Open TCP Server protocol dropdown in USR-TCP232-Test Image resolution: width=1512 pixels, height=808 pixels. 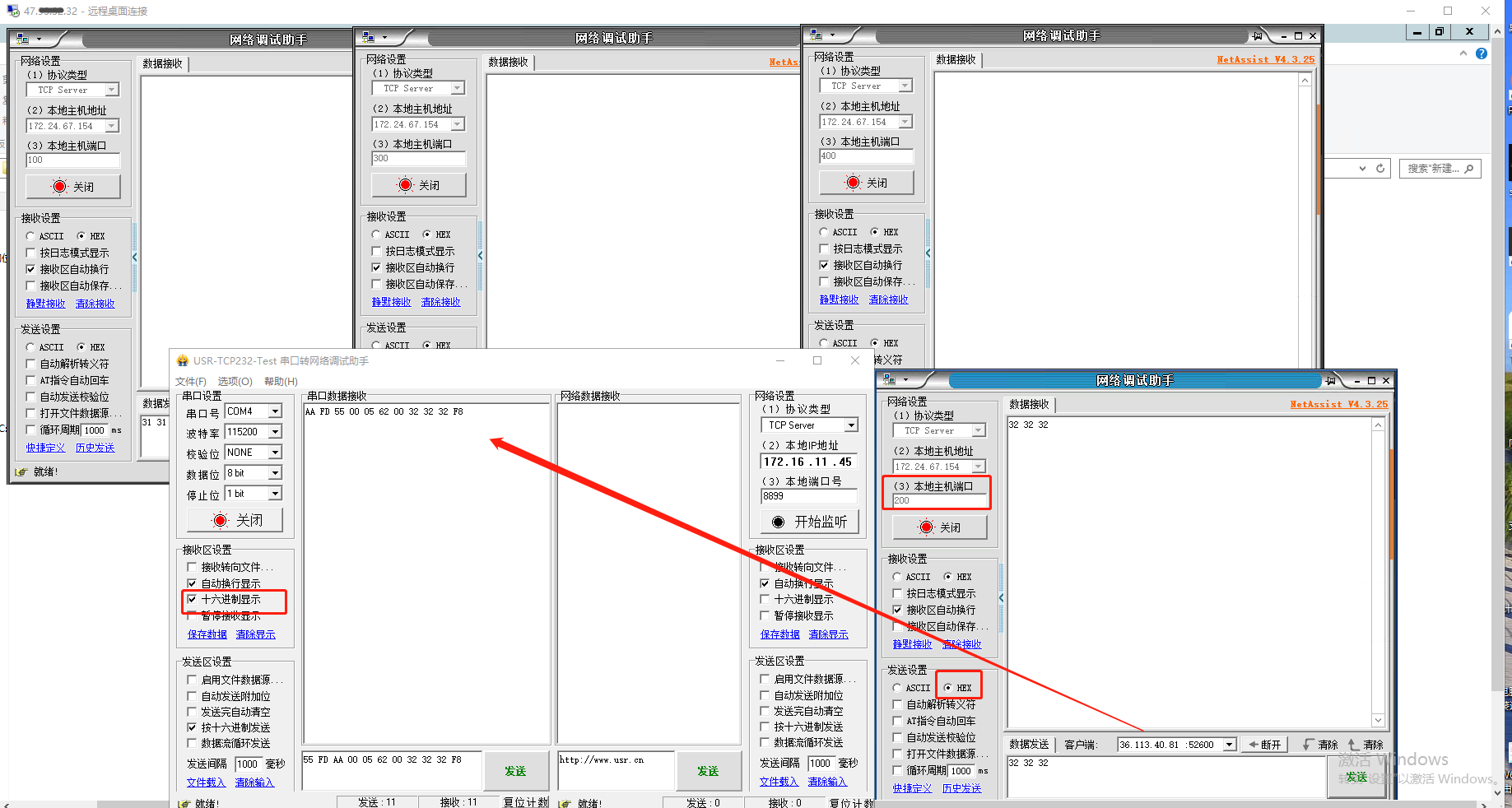pos(851,425)
